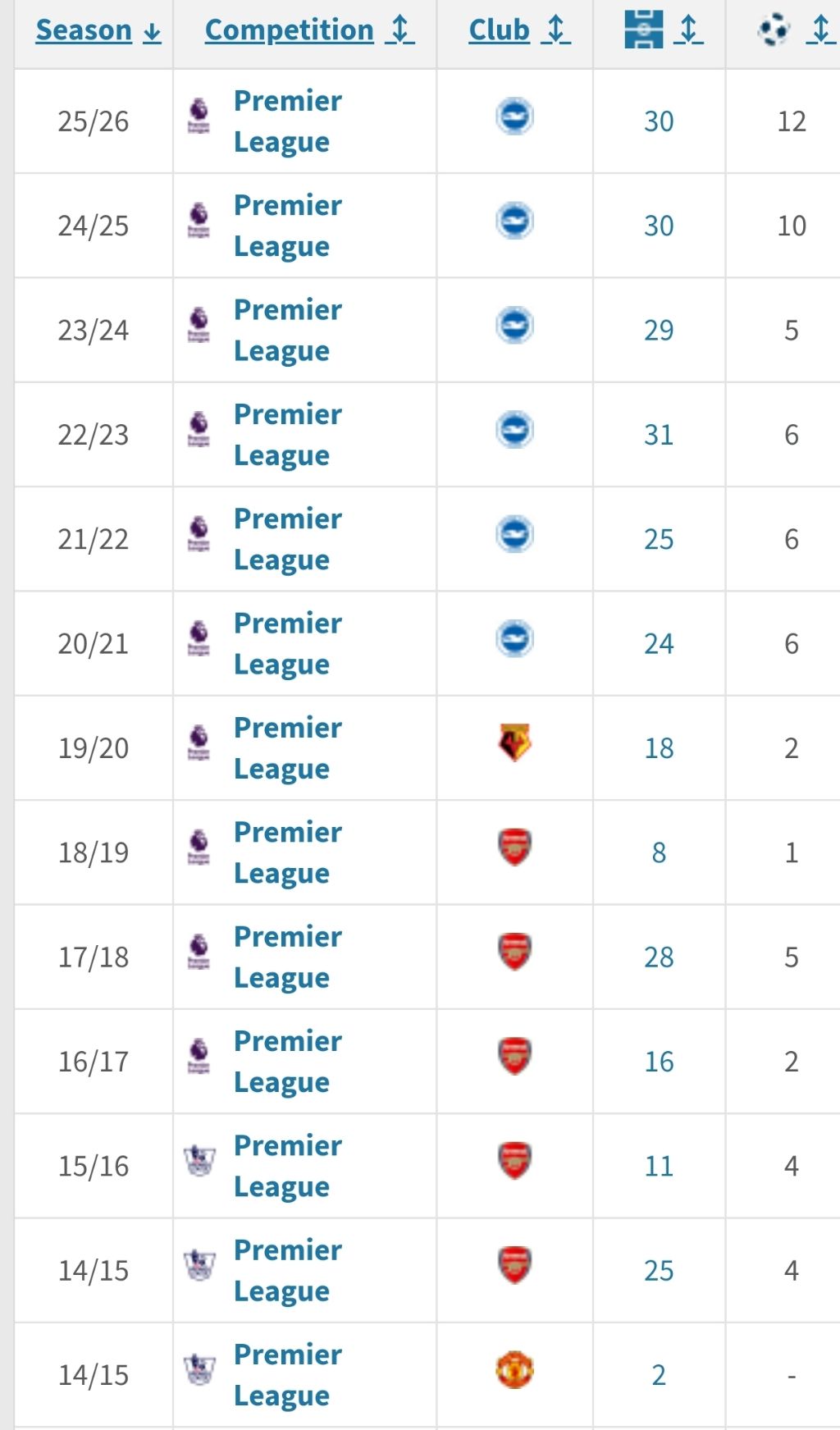Screen dimensions: 840x1430
Task: Sort by Competition column header
Action: point(309,30)
